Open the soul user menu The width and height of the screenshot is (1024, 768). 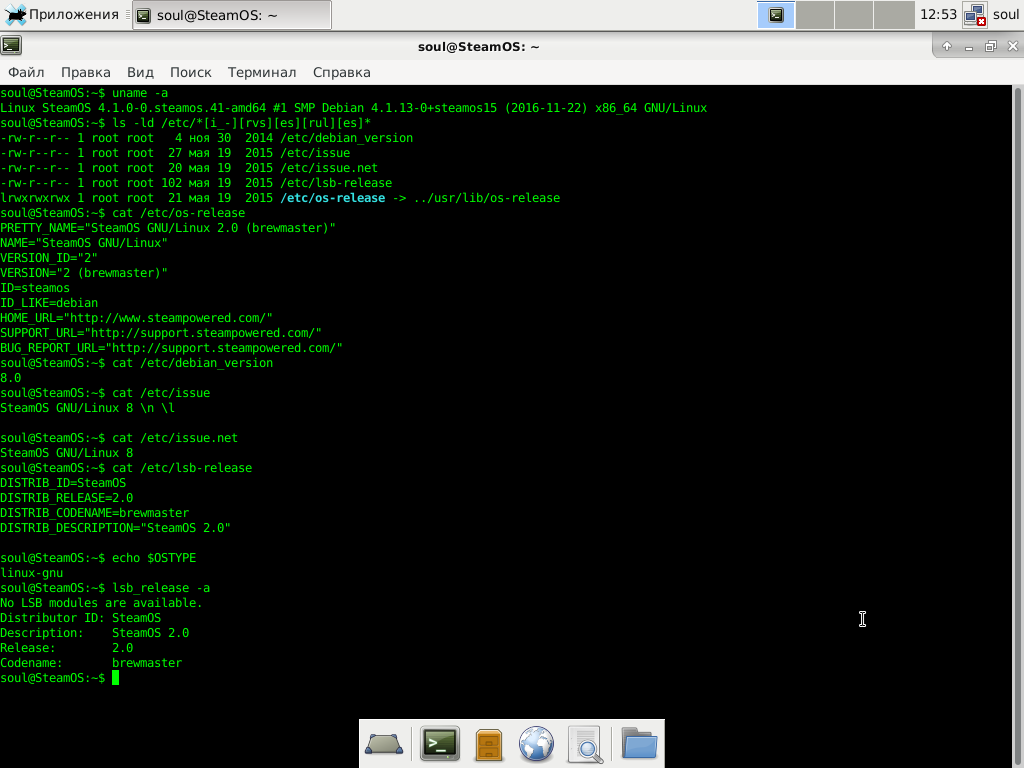click(x=1006, y=14)
